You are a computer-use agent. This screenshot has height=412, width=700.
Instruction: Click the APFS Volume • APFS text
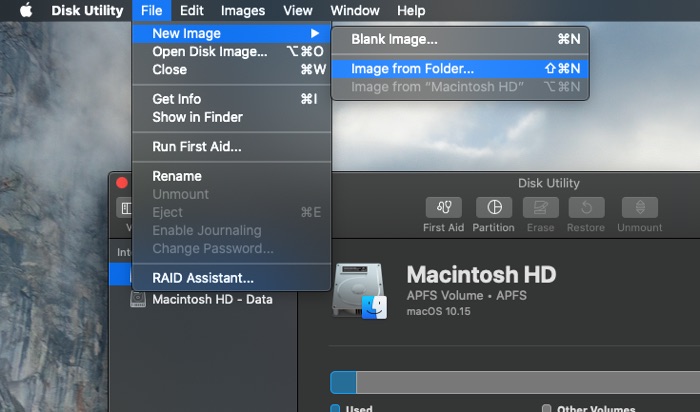click(467, 295)
